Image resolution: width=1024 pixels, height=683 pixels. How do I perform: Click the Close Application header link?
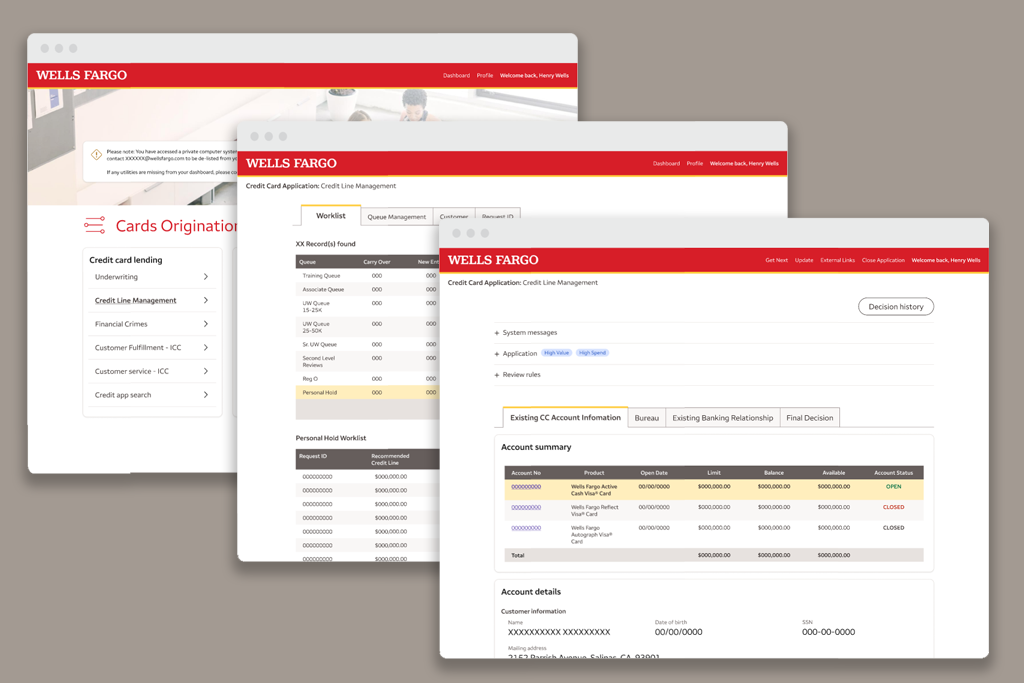coord(883,260)
